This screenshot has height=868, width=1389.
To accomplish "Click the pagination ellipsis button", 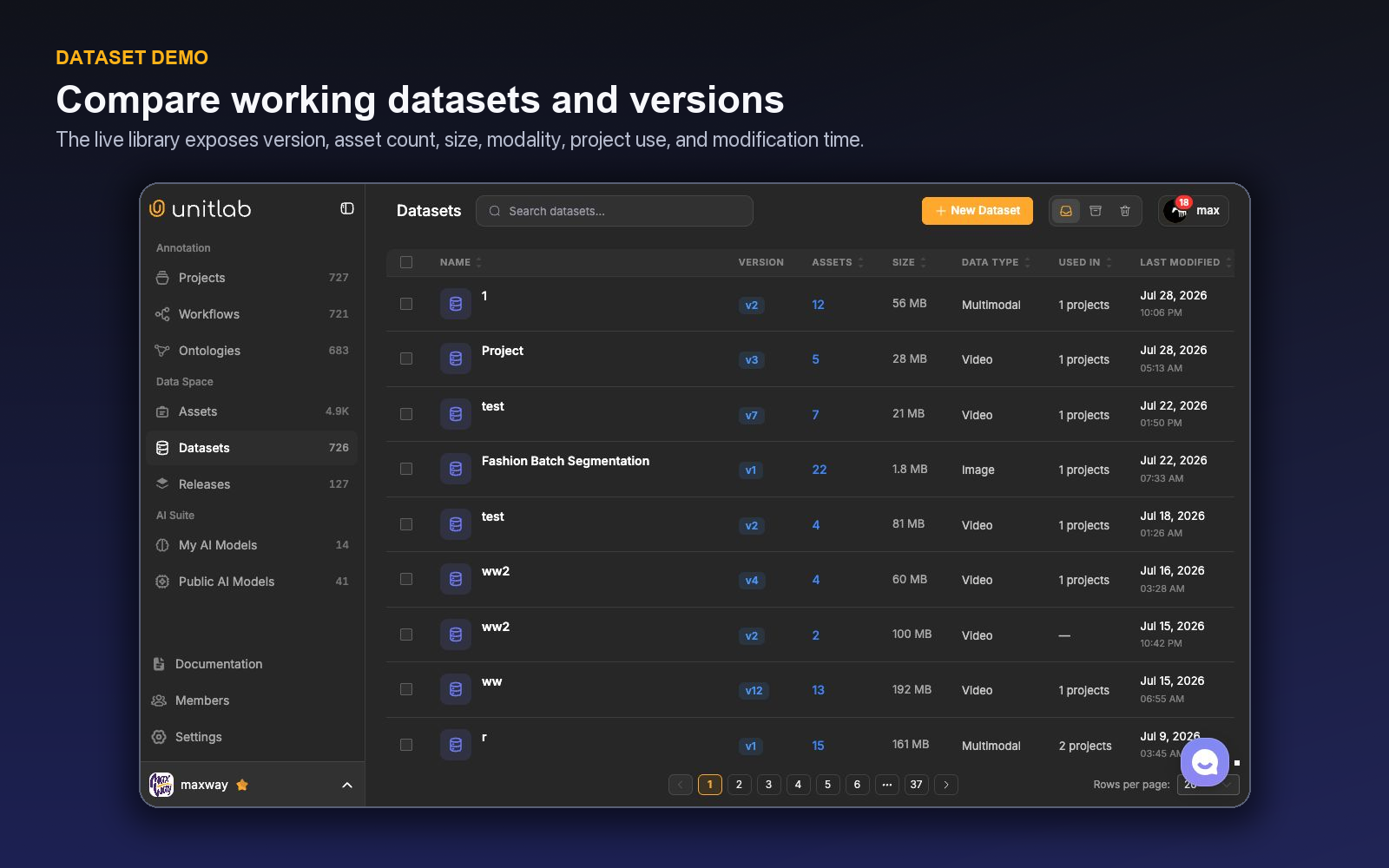I will 886,785.
